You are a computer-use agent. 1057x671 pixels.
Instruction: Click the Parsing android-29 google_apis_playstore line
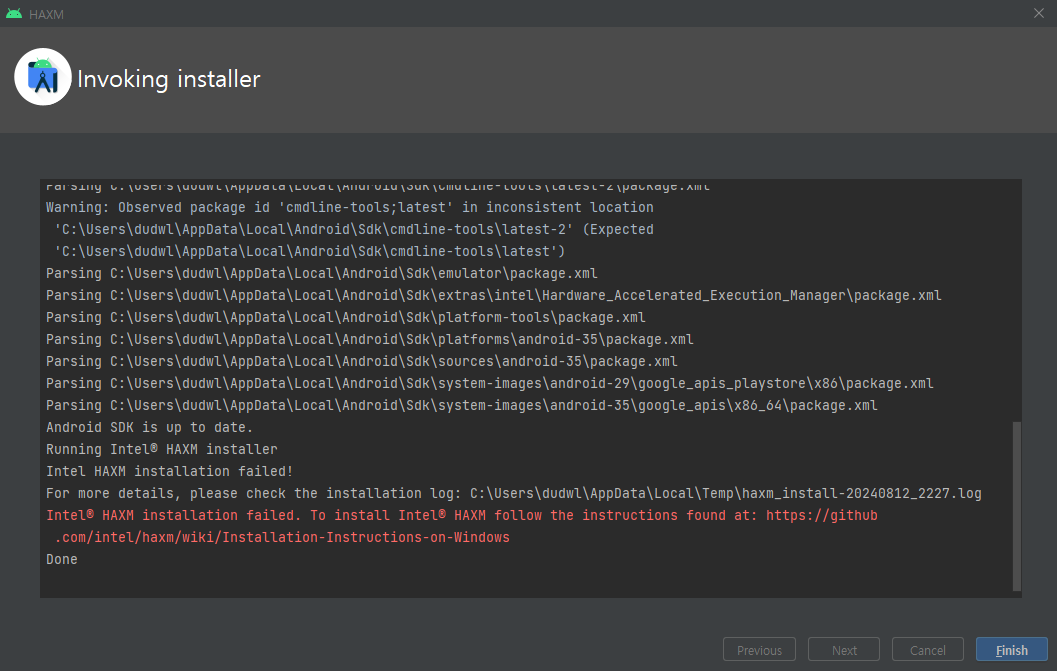point(489,383)
